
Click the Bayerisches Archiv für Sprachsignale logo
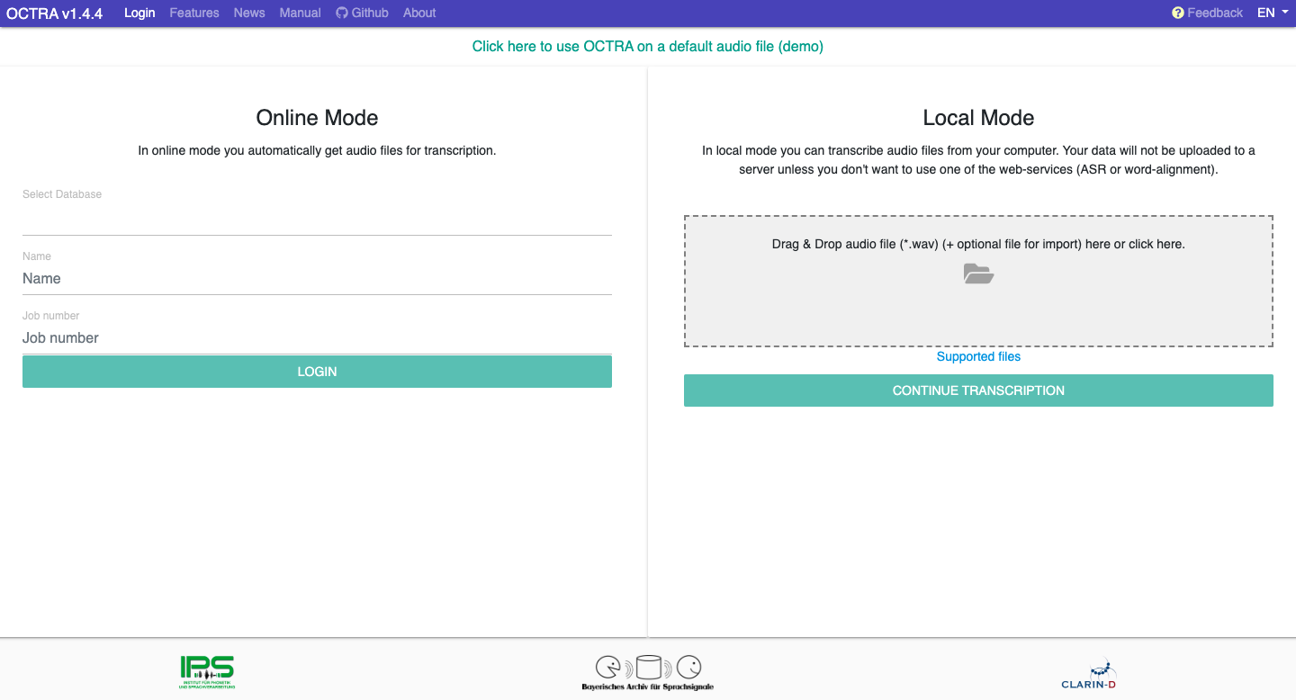pos(647,670)
